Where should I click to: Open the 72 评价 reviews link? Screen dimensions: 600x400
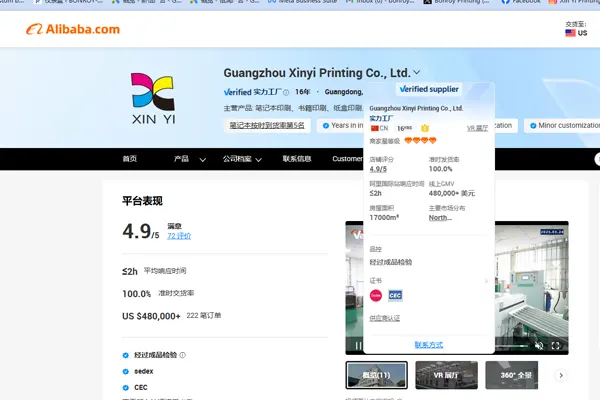pyautogui.click(x=179, y=236)
